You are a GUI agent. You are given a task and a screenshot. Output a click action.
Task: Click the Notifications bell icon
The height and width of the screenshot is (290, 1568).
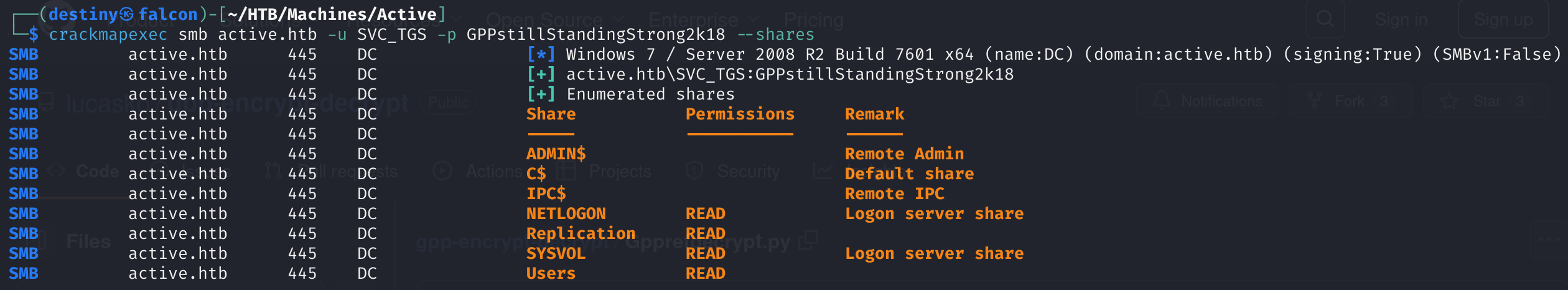point(1161,101)
